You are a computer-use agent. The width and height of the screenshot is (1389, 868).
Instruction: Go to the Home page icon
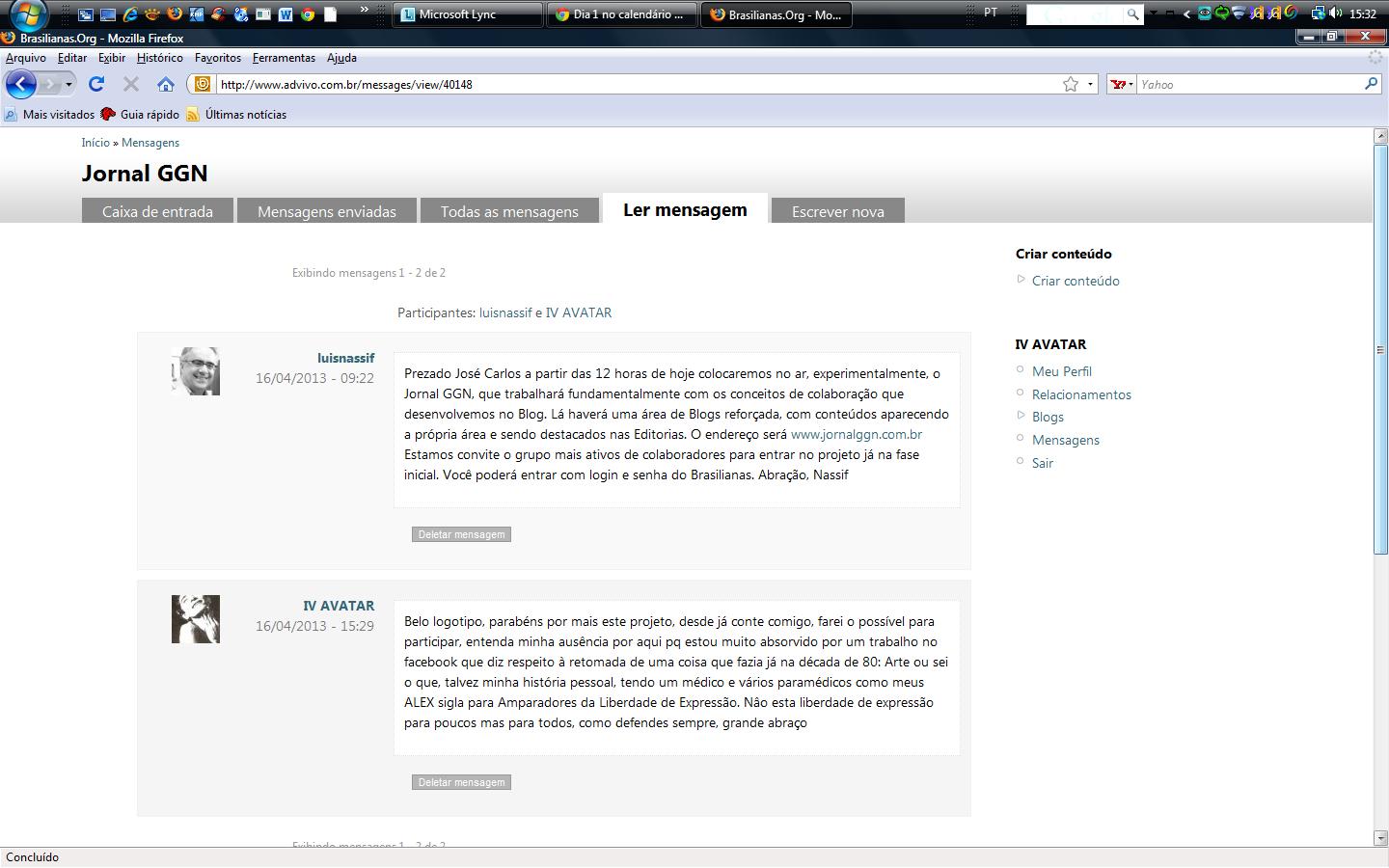[x=166, y=84]
